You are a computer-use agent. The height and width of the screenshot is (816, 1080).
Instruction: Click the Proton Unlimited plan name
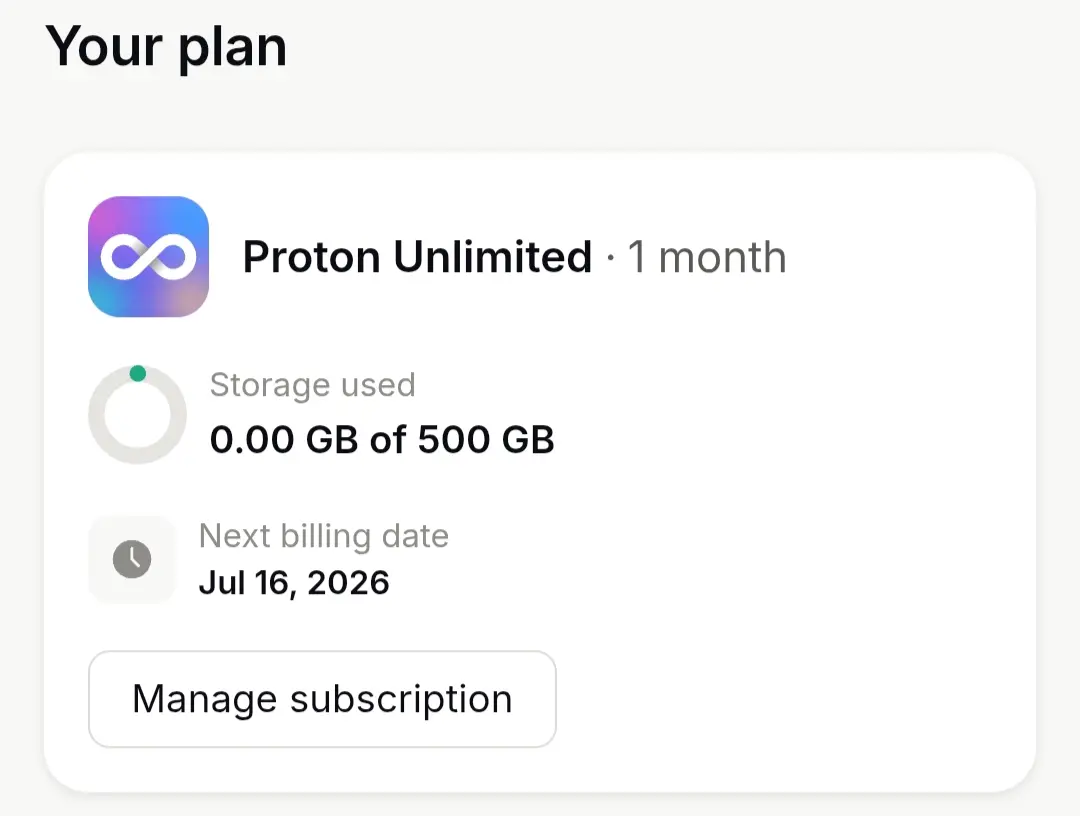tap(417, 257)
